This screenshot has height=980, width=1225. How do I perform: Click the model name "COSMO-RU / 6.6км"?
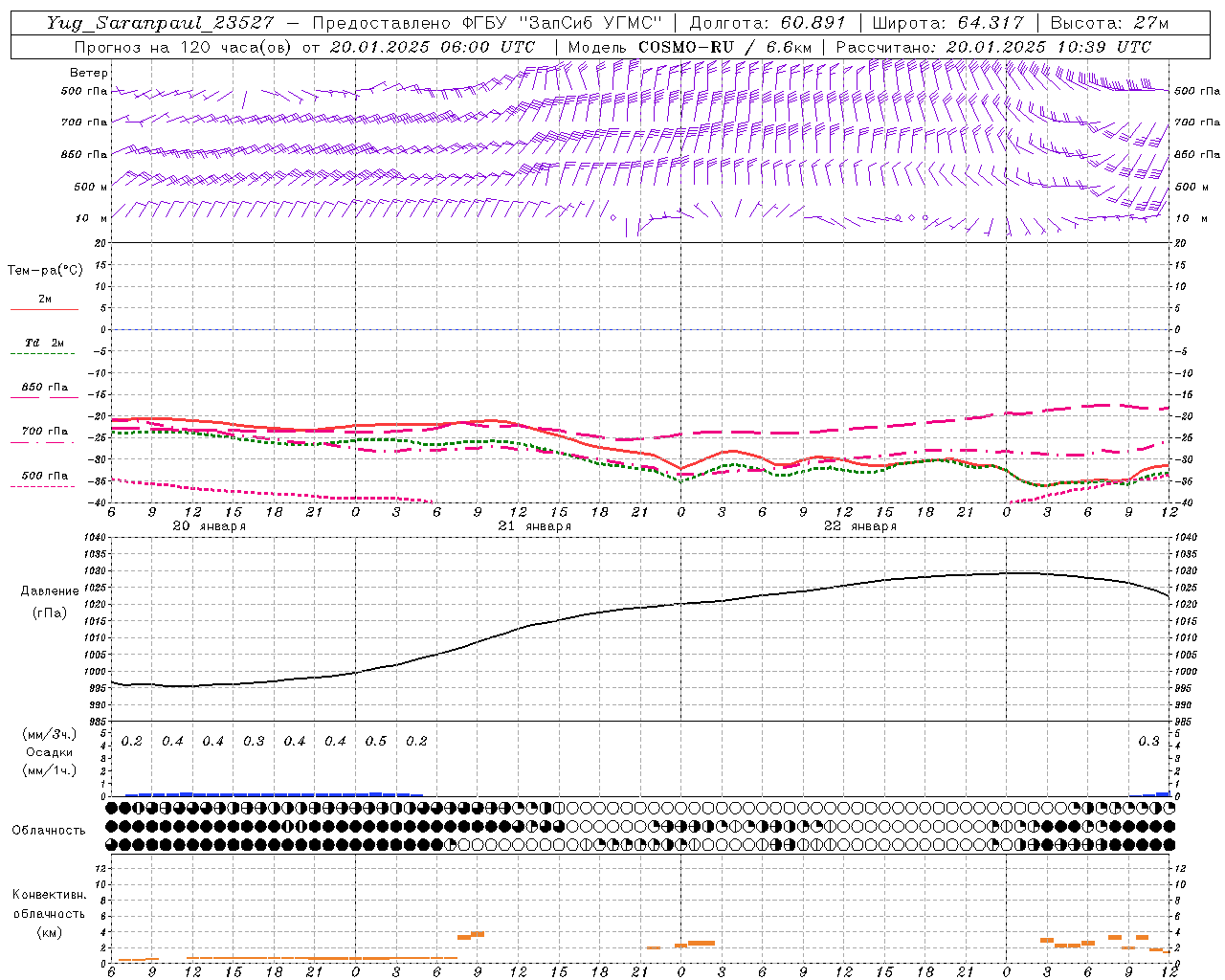coord(724,47)
